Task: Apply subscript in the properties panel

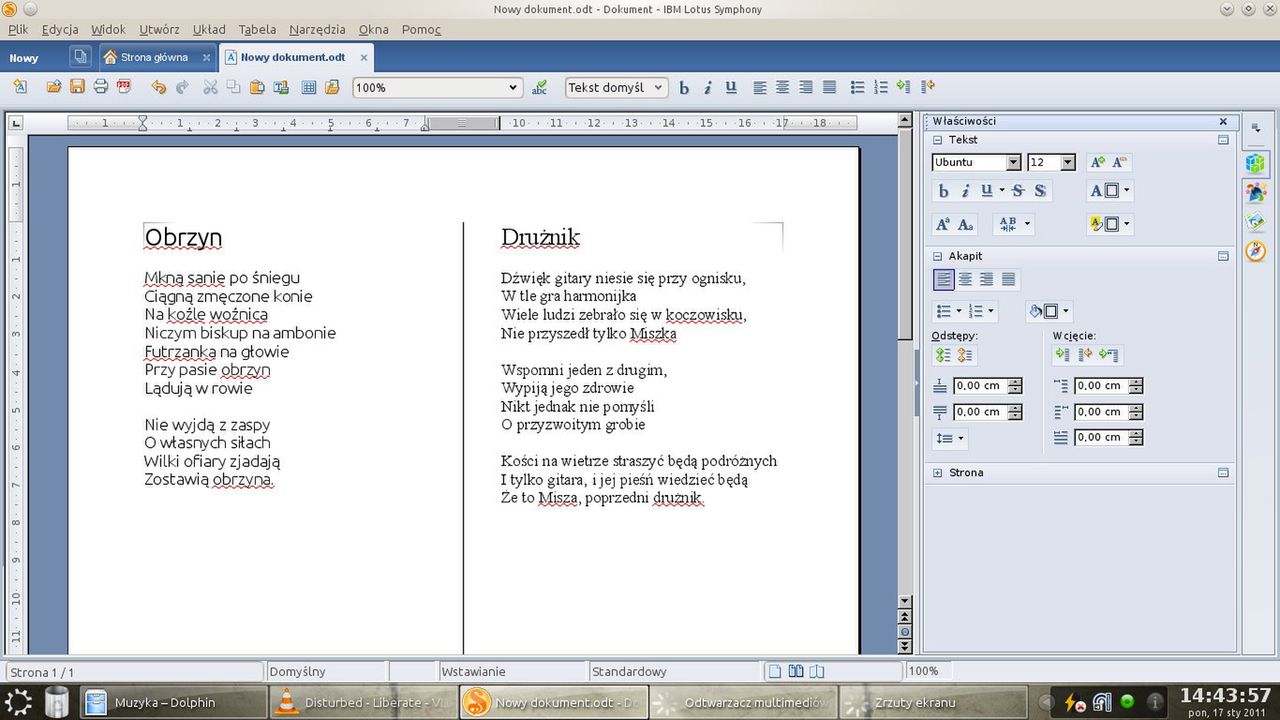Action: point(965,224)
